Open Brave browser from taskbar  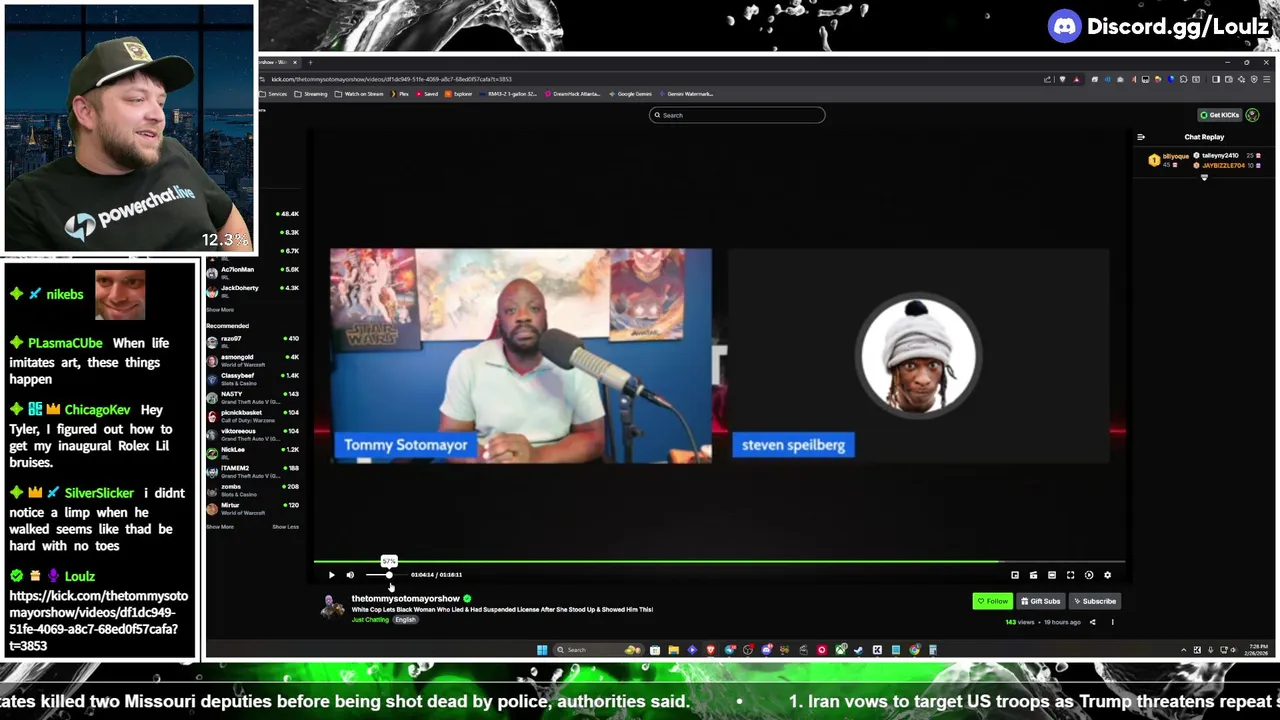tap(711, 650)
